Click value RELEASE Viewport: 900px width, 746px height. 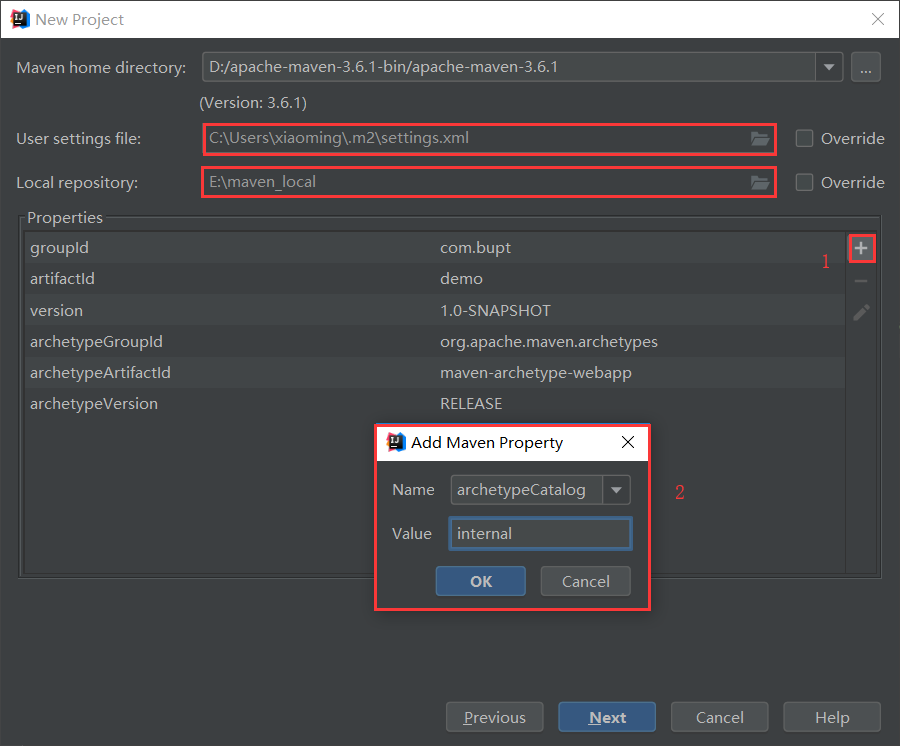[471, 404]
